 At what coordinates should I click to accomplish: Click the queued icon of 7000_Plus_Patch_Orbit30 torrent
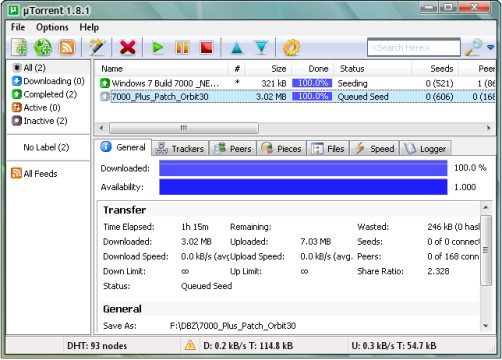coord(105,97)
